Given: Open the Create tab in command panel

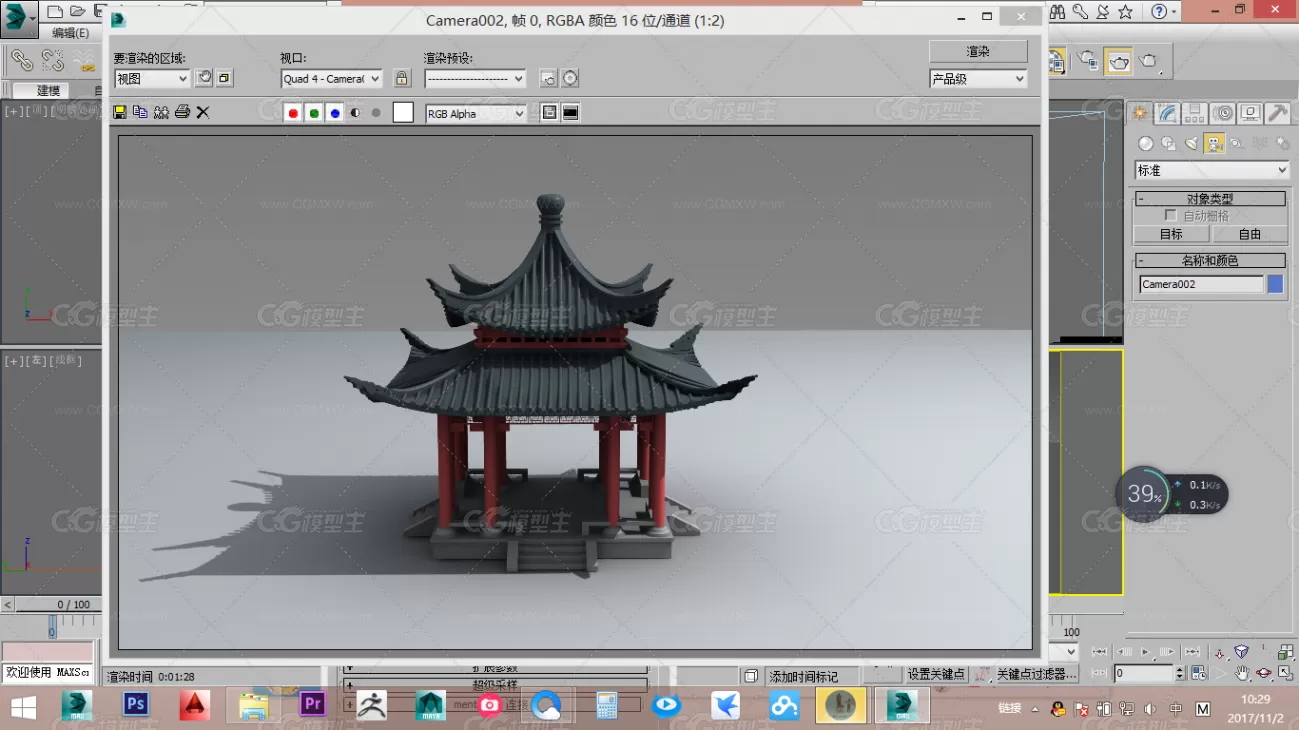Looking at the screenshot, I should click(1139, 113).
